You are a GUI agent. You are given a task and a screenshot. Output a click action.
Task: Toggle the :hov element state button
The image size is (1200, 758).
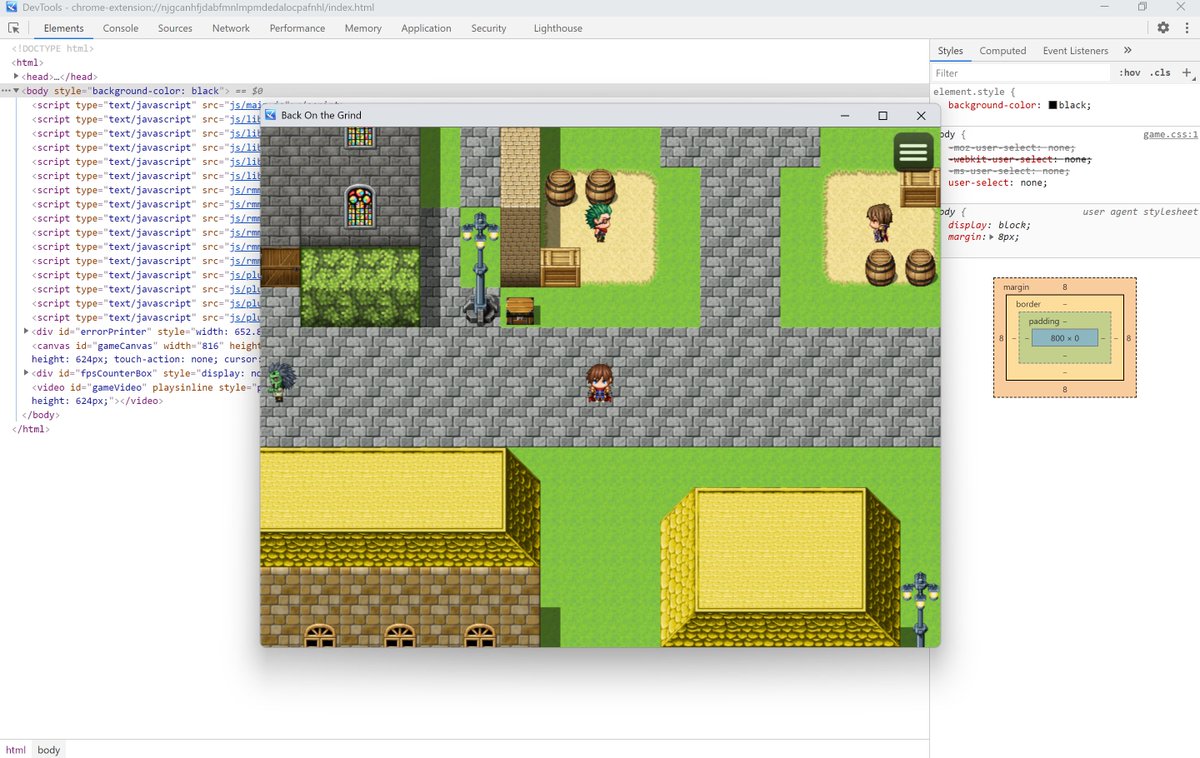coord(1130,72)
